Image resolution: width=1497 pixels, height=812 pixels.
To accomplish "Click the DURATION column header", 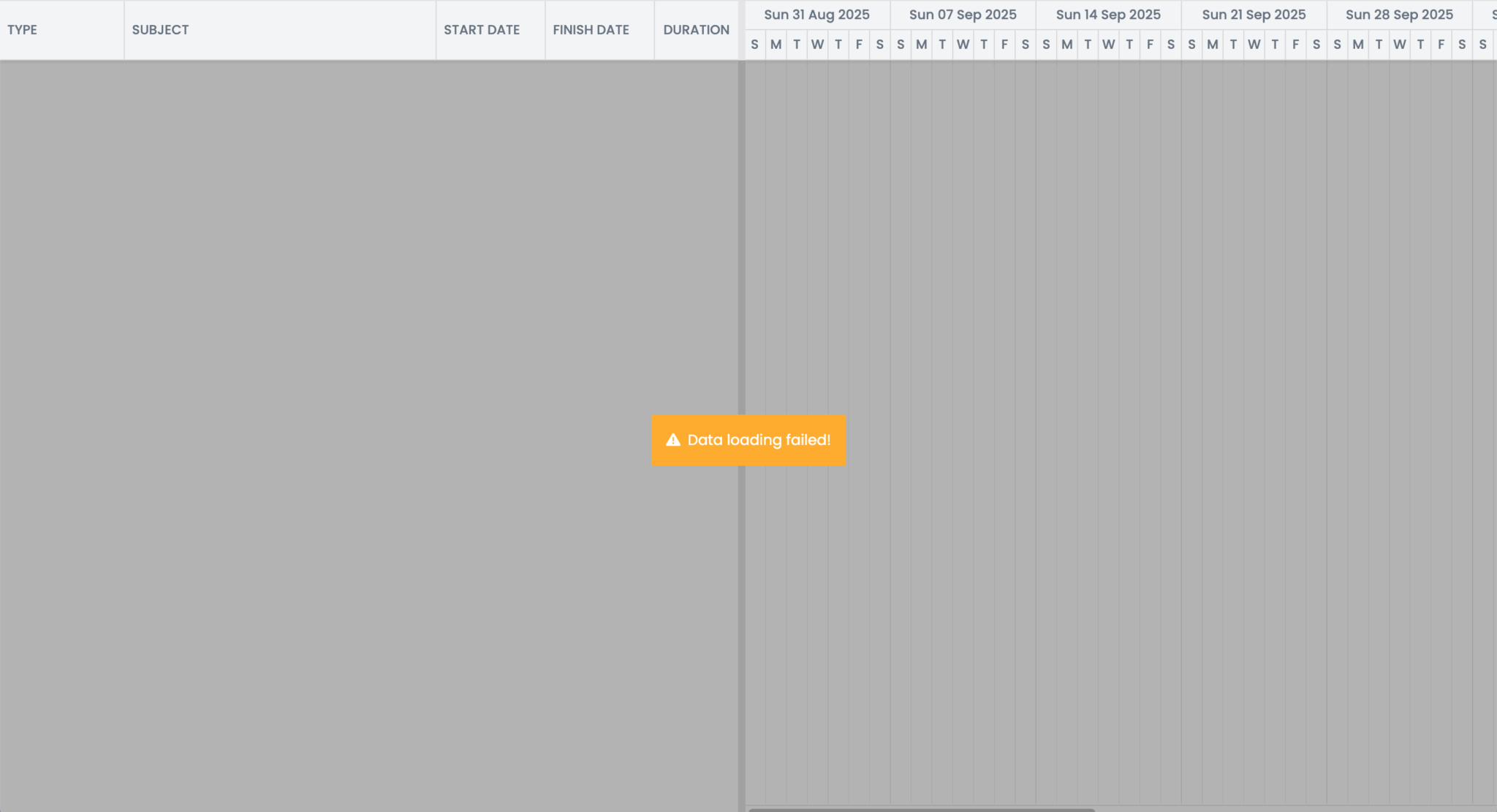I will tap(696, 30).
